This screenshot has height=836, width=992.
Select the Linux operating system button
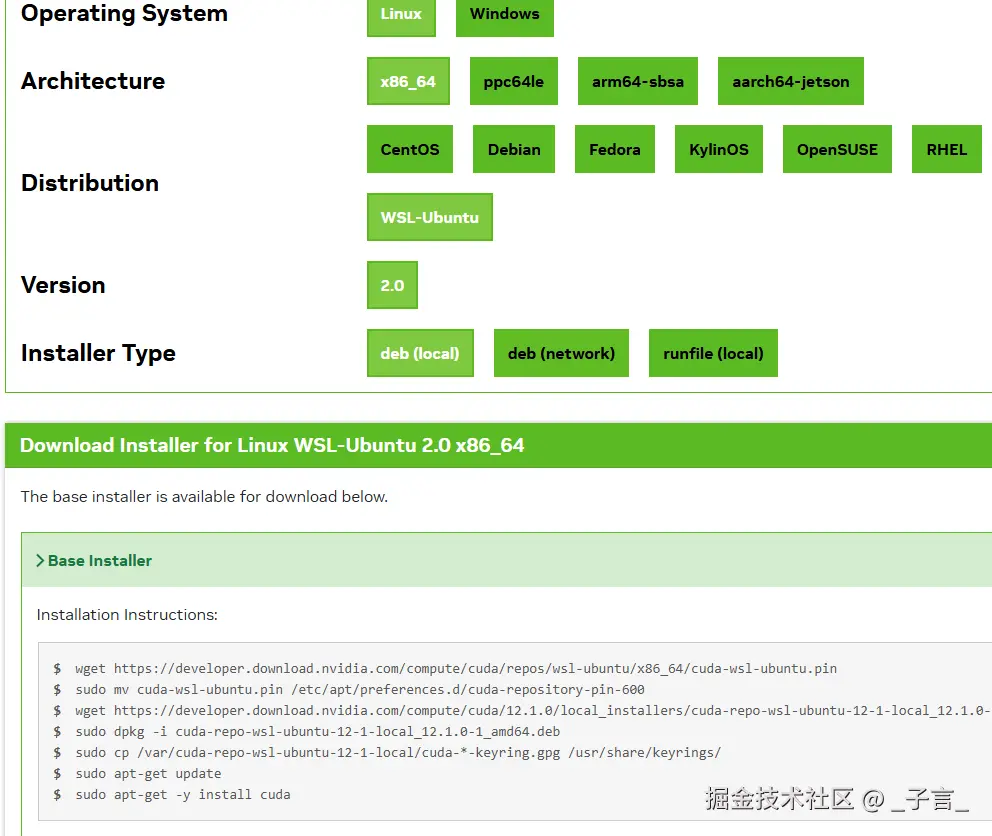pyautogui.click(x=401, y=16)
